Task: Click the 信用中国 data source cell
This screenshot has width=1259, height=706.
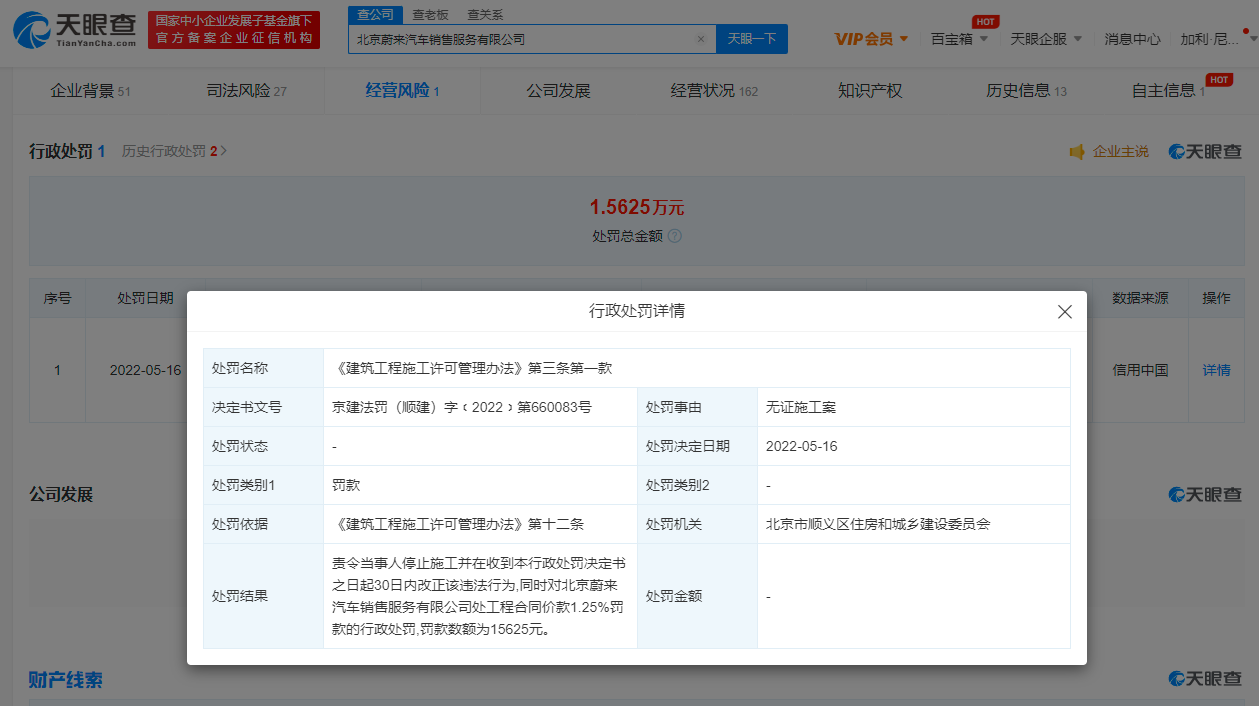Action: tap(1140, 370)
